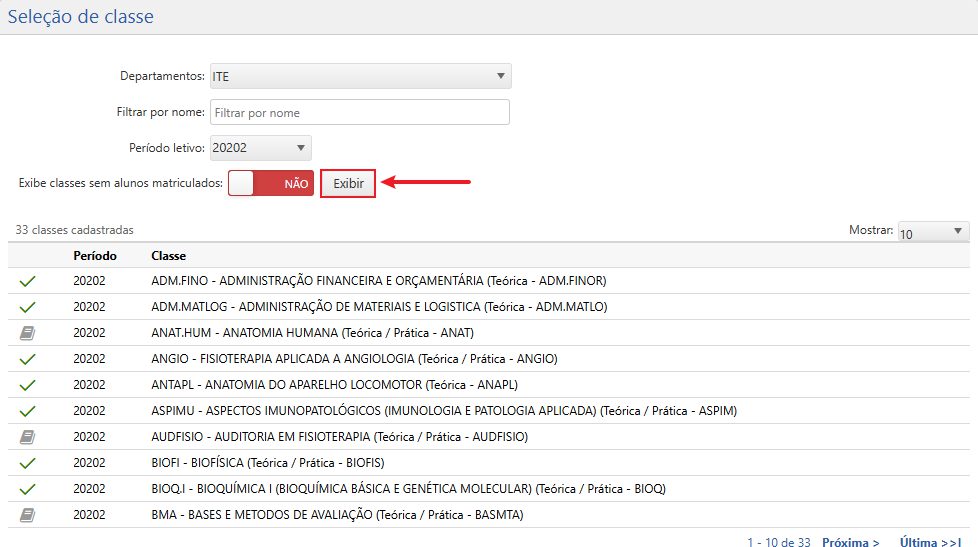Open the Período letivo dropdown showing 20202
978x547 pixels.
[x=261, y=148]
